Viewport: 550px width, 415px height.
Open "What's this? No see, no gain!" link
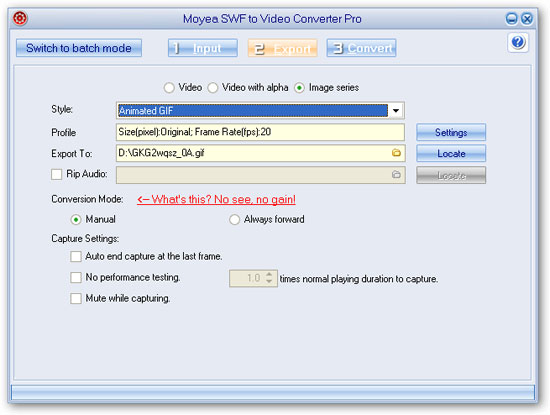pos(216,200)
